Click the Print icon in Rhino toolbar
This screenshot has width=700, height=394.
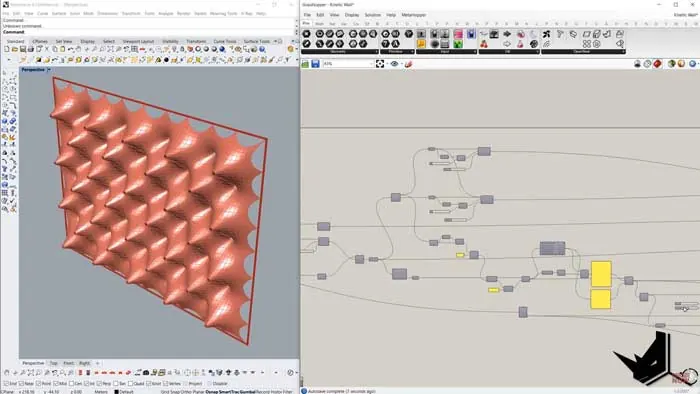click(x=30, y=49)
